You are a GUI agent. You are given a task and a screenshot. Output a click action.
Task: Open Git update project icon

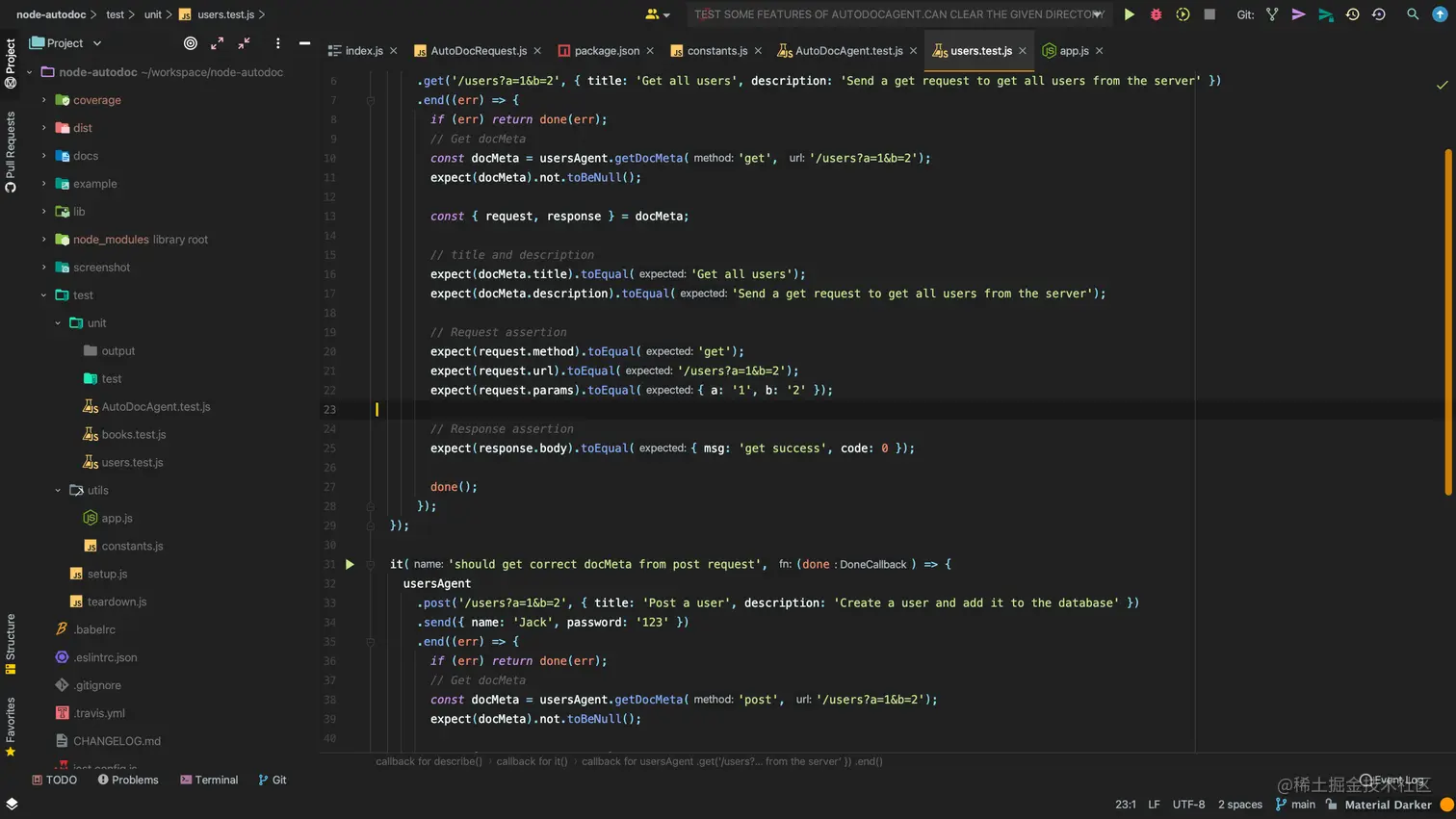(1272, 14)
